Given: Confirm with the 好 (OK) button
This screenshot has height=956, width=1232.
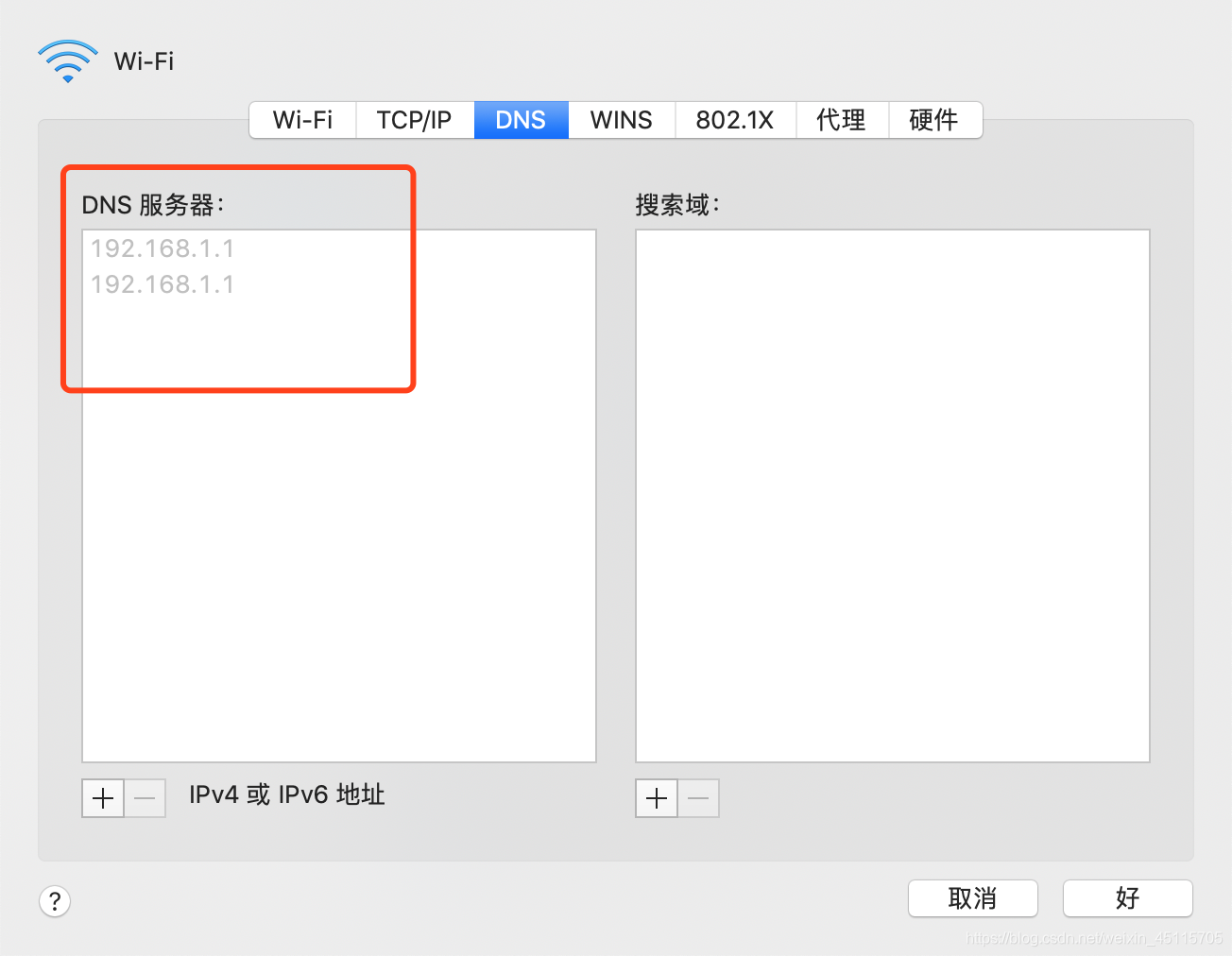Looking at the screenshot, I should [1128, 898].
